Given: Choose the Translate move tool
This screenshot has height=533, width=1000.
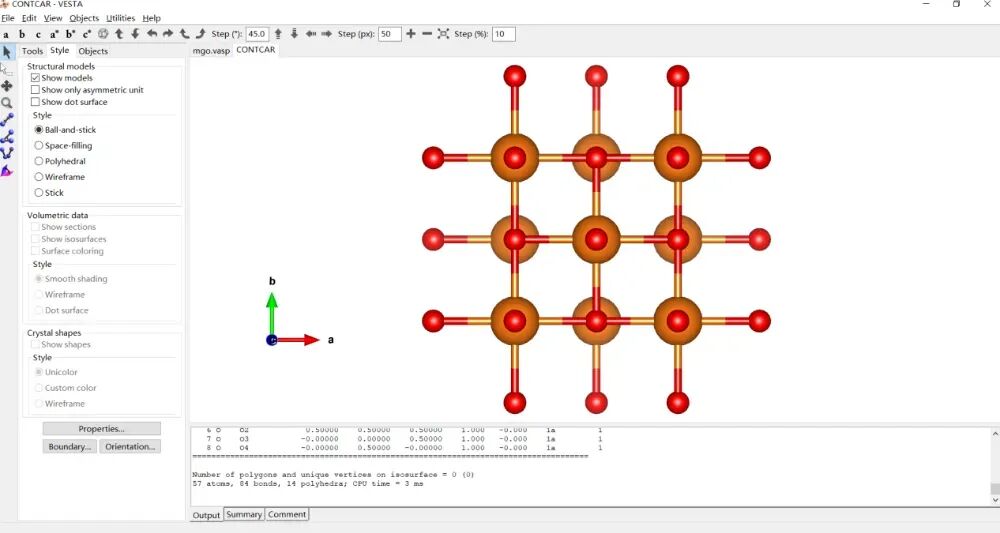Looking at the screenshot, I should (7, 85).
